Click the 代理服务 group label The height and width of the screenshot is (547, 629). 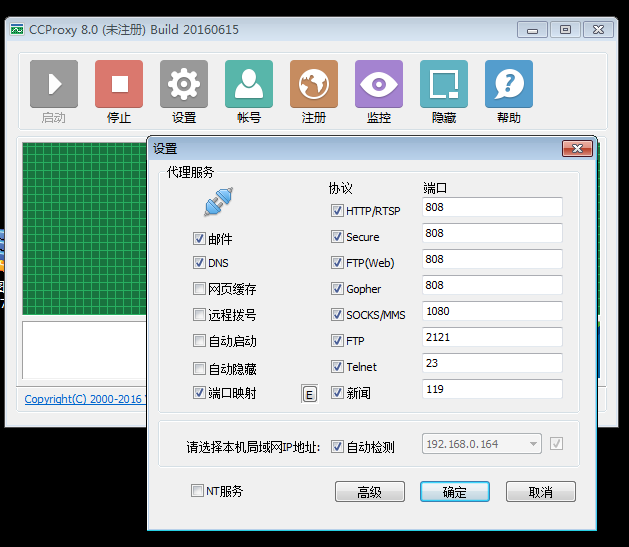tap(190, 172)
